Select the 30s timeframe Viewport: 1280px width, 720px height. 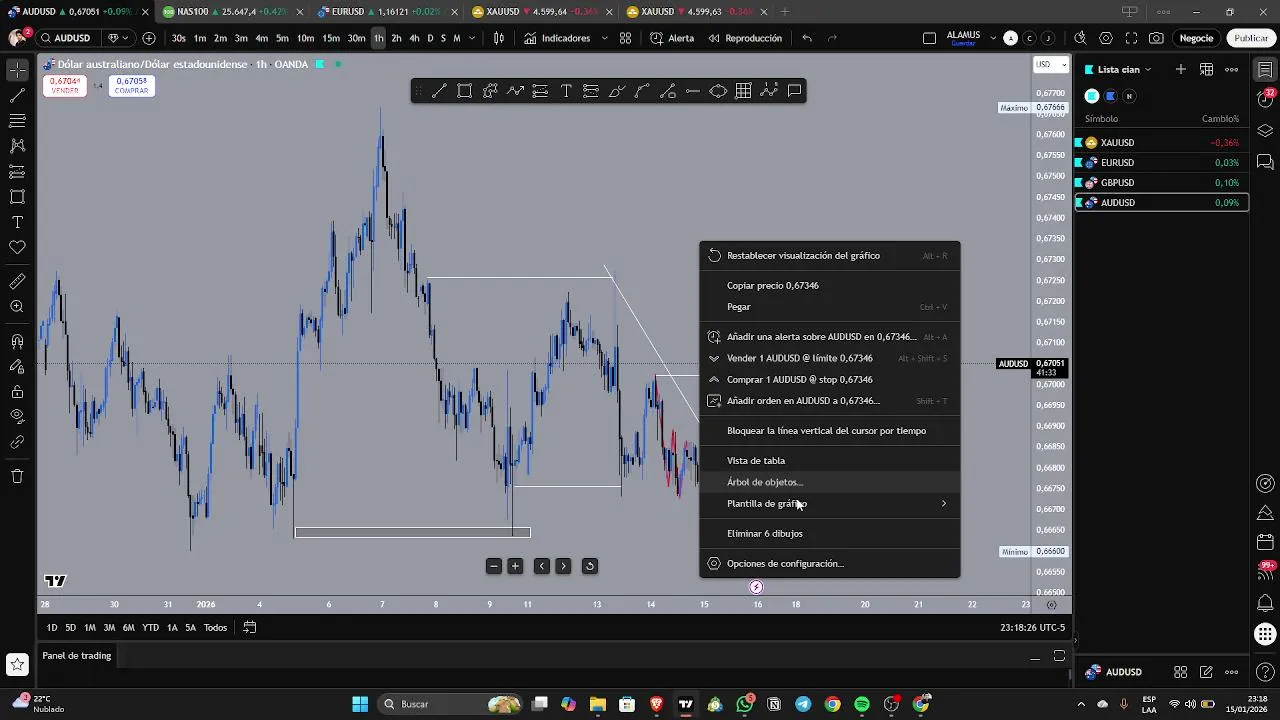pos(179,38)
